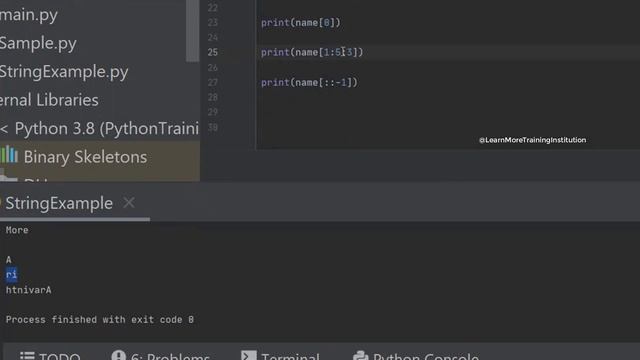Switch to StringExample run tab
This screenshot has width=640, height=360.
(x=59, y=203)
